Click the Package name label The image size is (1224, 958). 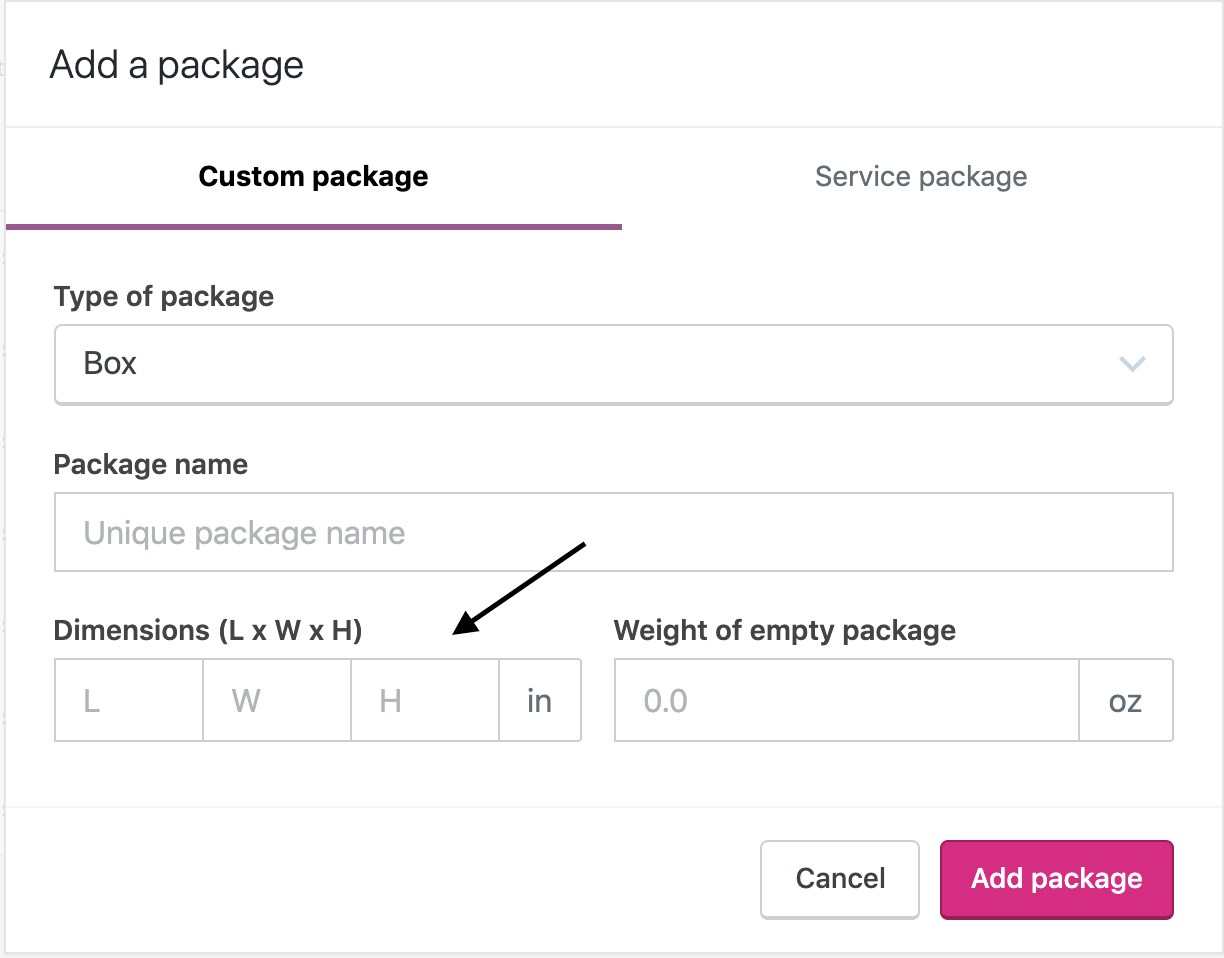pos(151,464)
